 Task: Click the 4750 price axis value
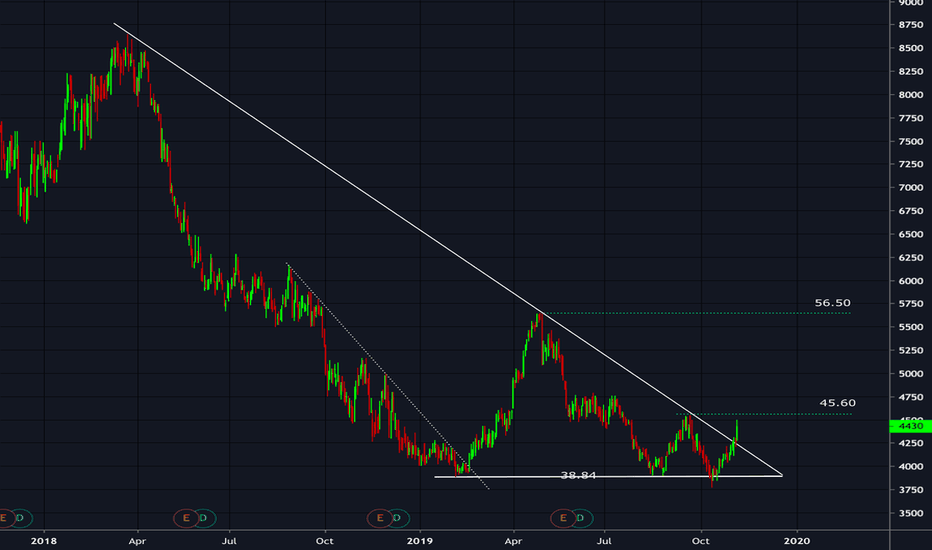click(911, 397)
